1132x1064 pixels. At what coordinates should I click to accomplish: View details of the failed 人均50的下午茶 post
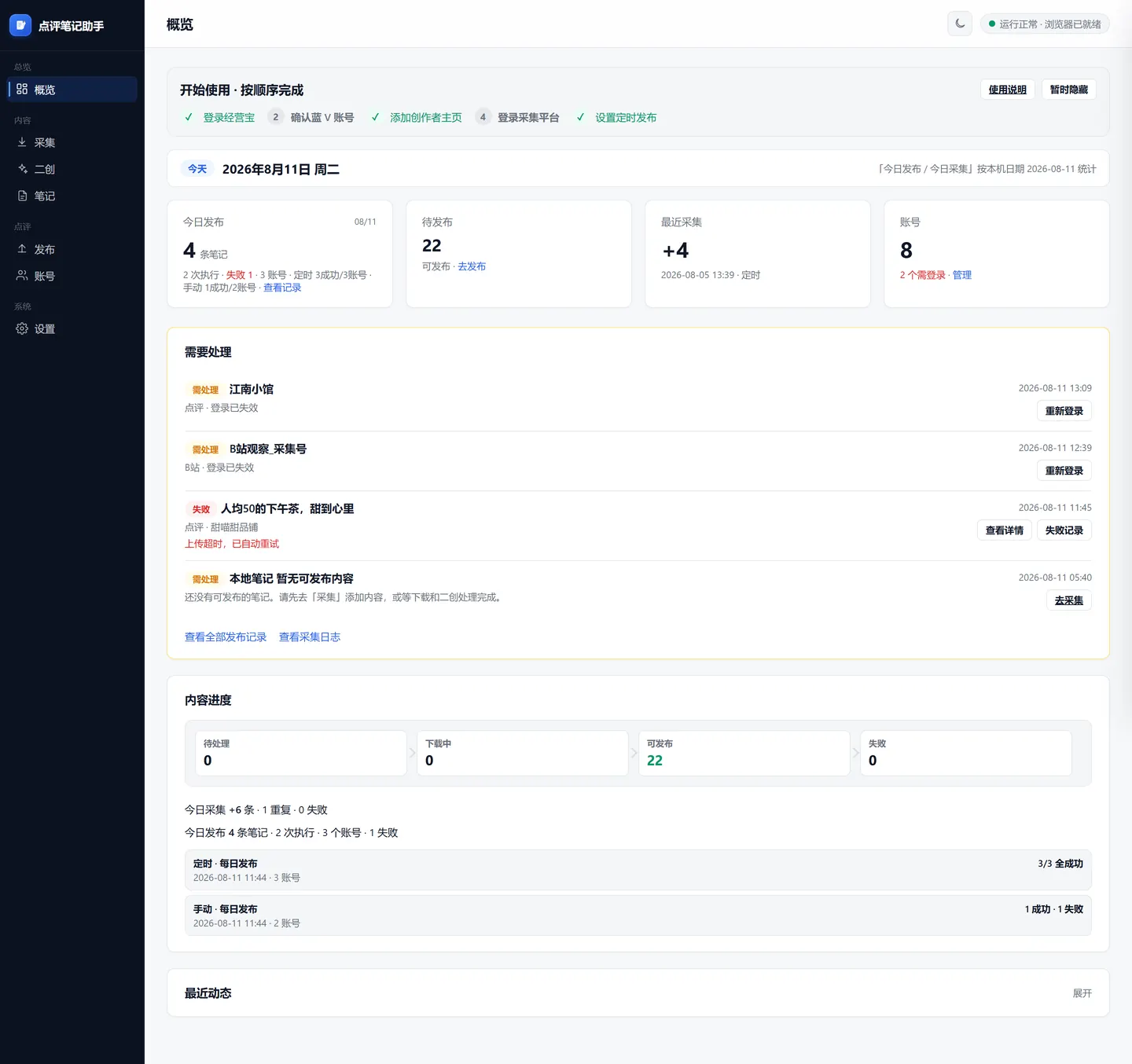click(1005, 530)
